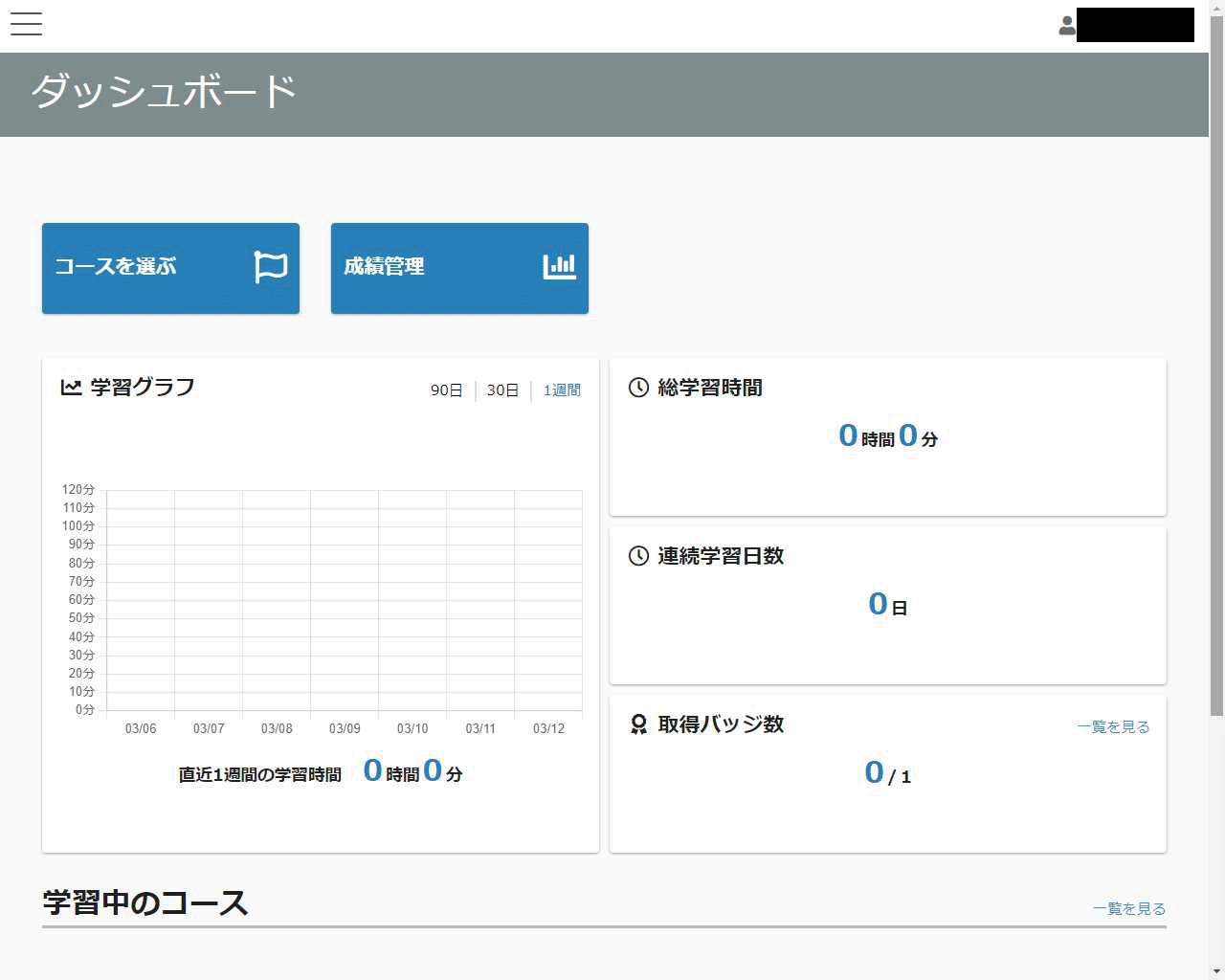
Task: Click the user profile icon
Action: [1067, 26]
